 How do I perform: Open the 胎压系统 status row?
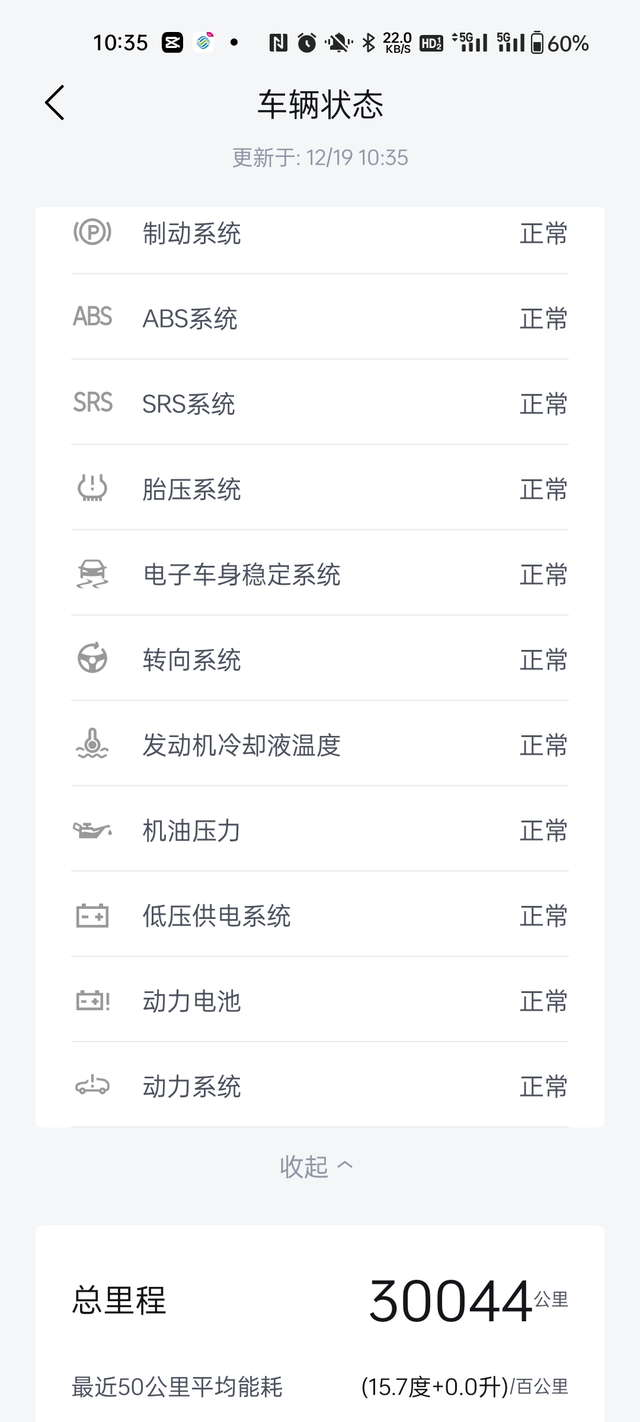click(x=320, y=488)
